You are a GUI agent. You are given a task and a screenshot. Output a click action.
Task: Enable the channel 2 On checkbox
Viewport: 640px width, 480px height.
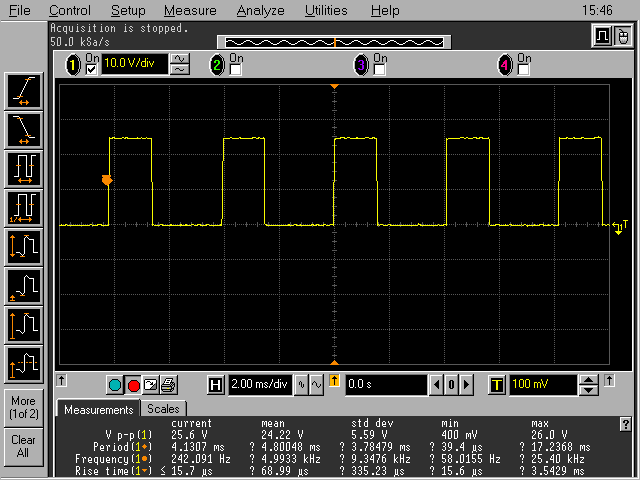(x=236, y=70)
